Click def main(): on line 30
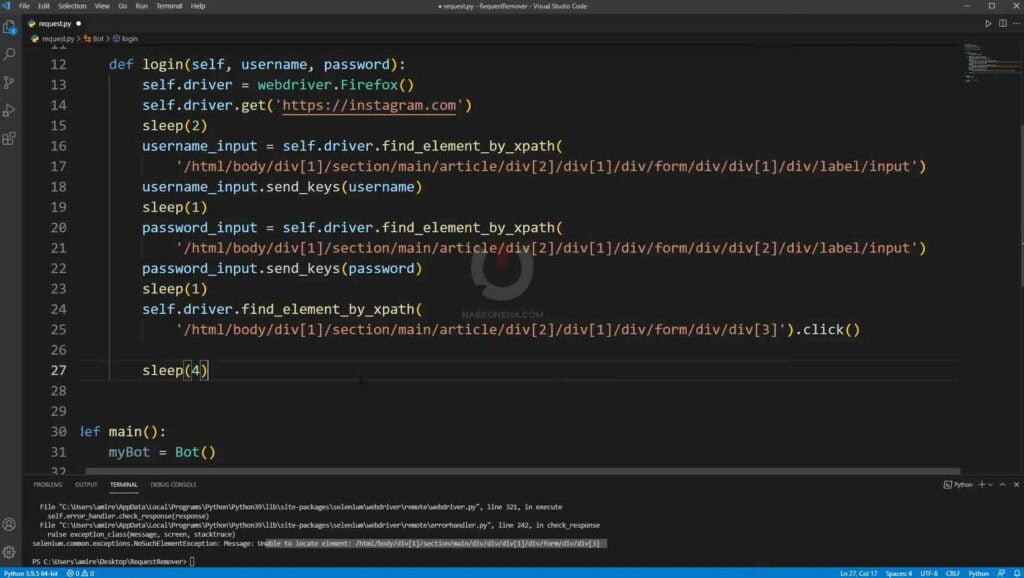 tap(123, 432)
